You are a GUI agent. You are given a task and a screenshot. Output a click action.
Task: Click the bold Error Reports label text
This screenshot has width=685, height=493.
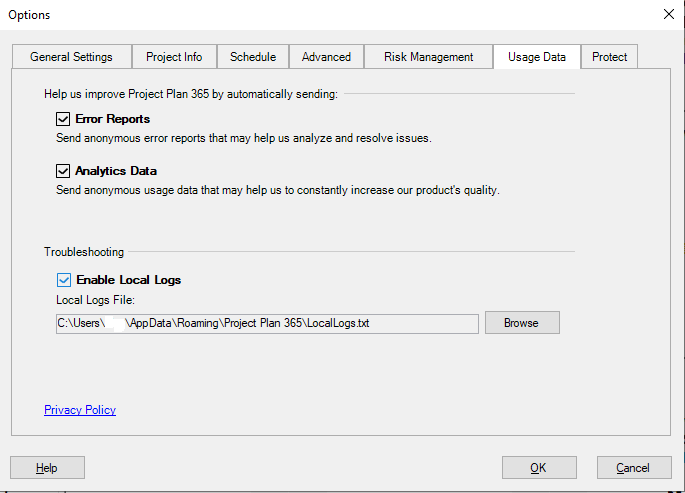pyautogui.click(x=113, y=119)
